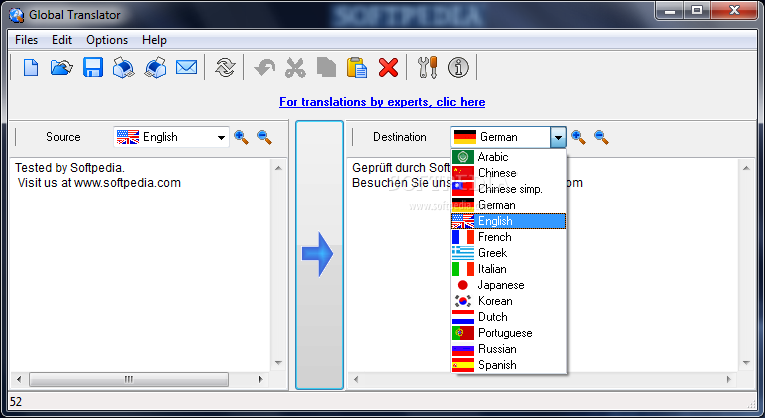This screenshot has height=418, width=765.
Task: Translate using the big blue arrow button
Action: click(x=319, y=255)
